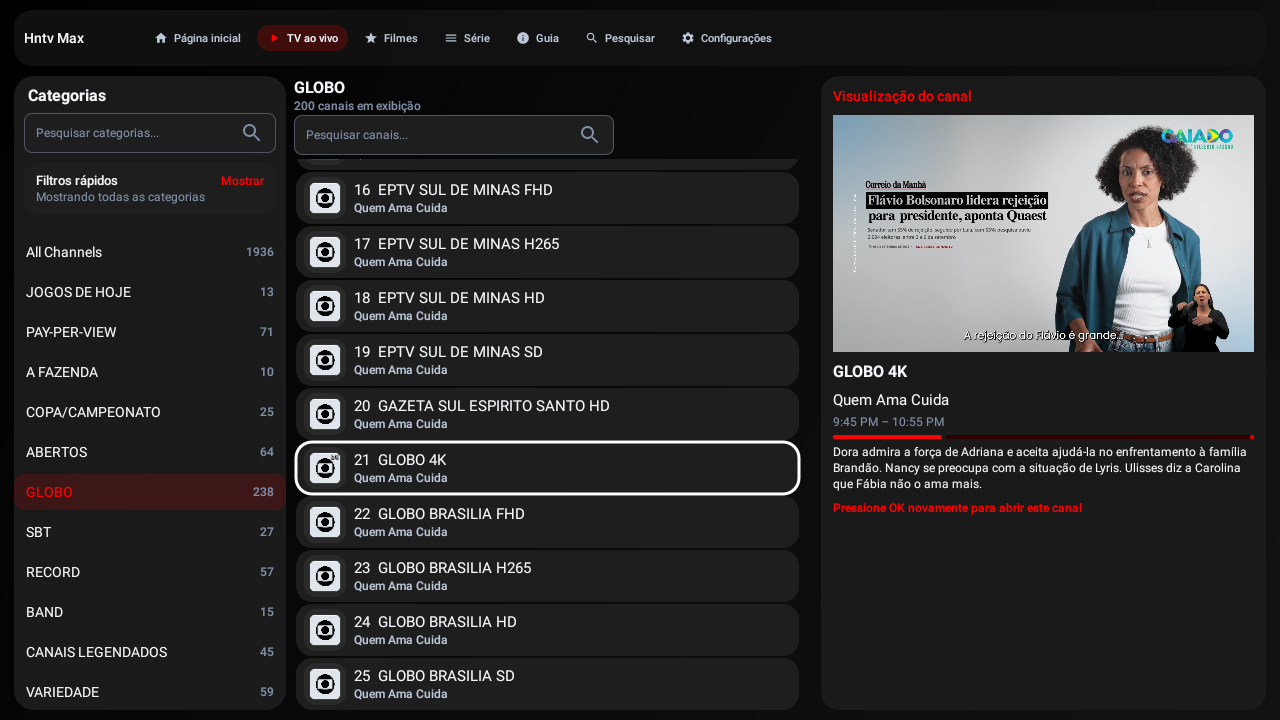Click the gear icon beside Configurações
Screen dimensions: 1280x720
click(688, 38)
